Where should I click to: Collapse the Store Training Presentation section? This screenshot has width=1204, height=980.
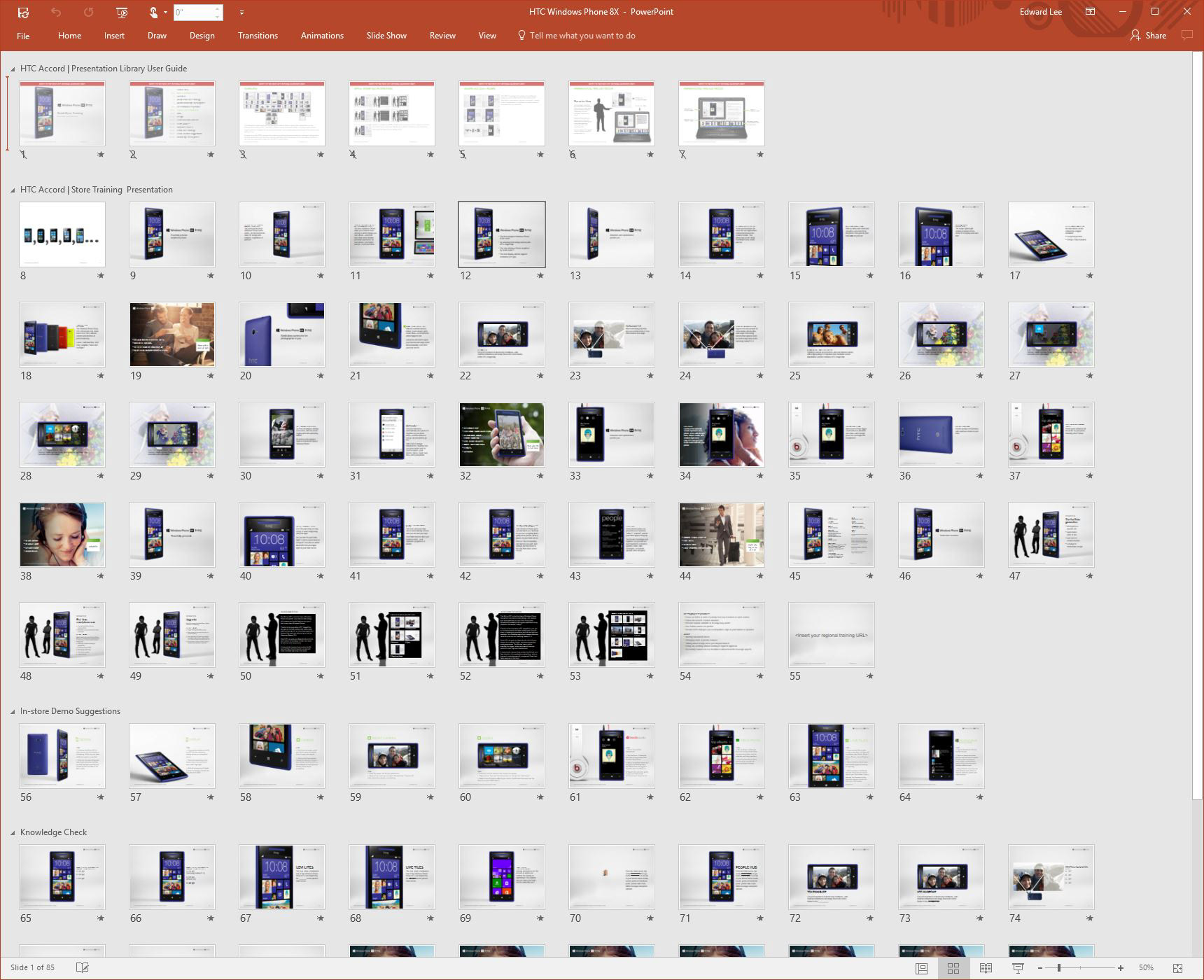point(13,190)
